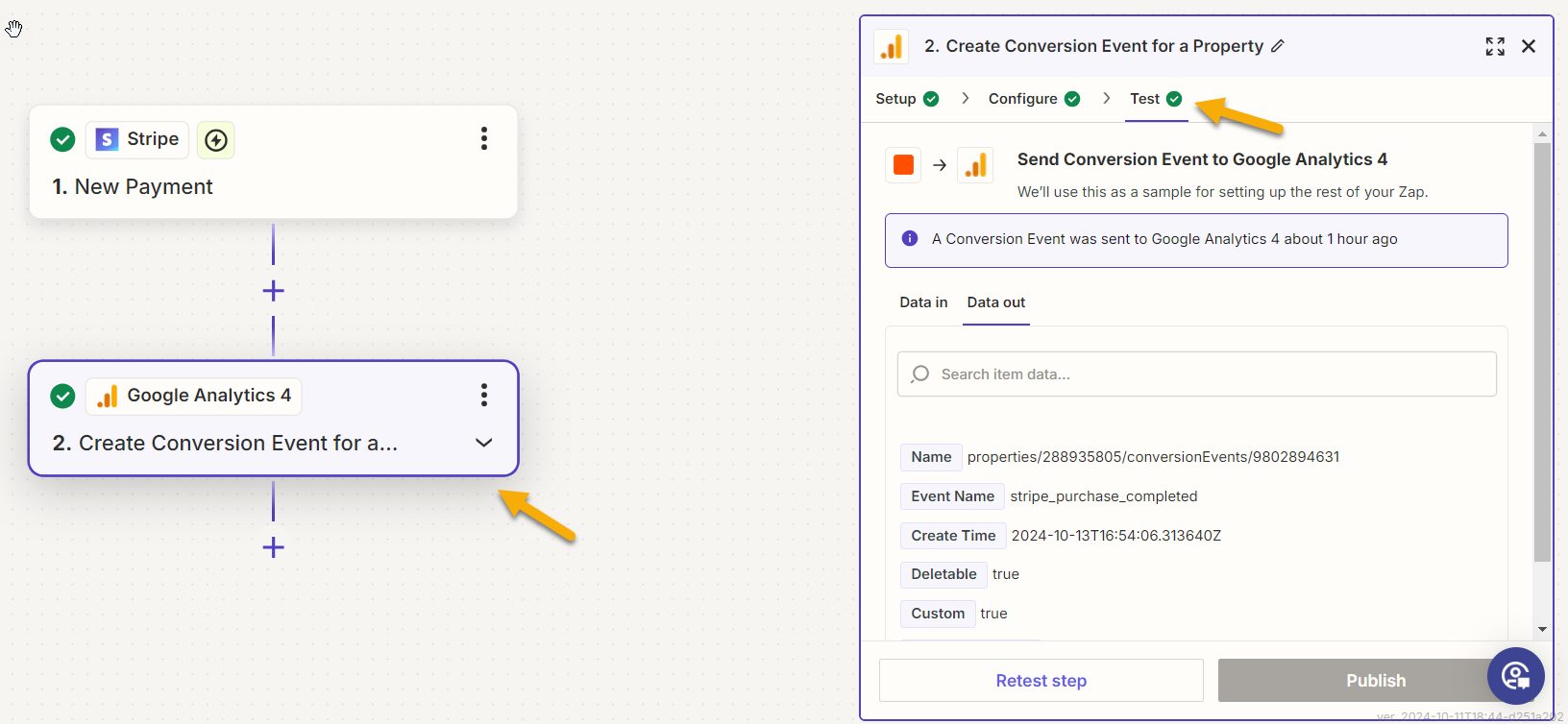Click the stripe_purchase_completed value
Viewport: 1568px width, 724px height.
coord(1104,496)
